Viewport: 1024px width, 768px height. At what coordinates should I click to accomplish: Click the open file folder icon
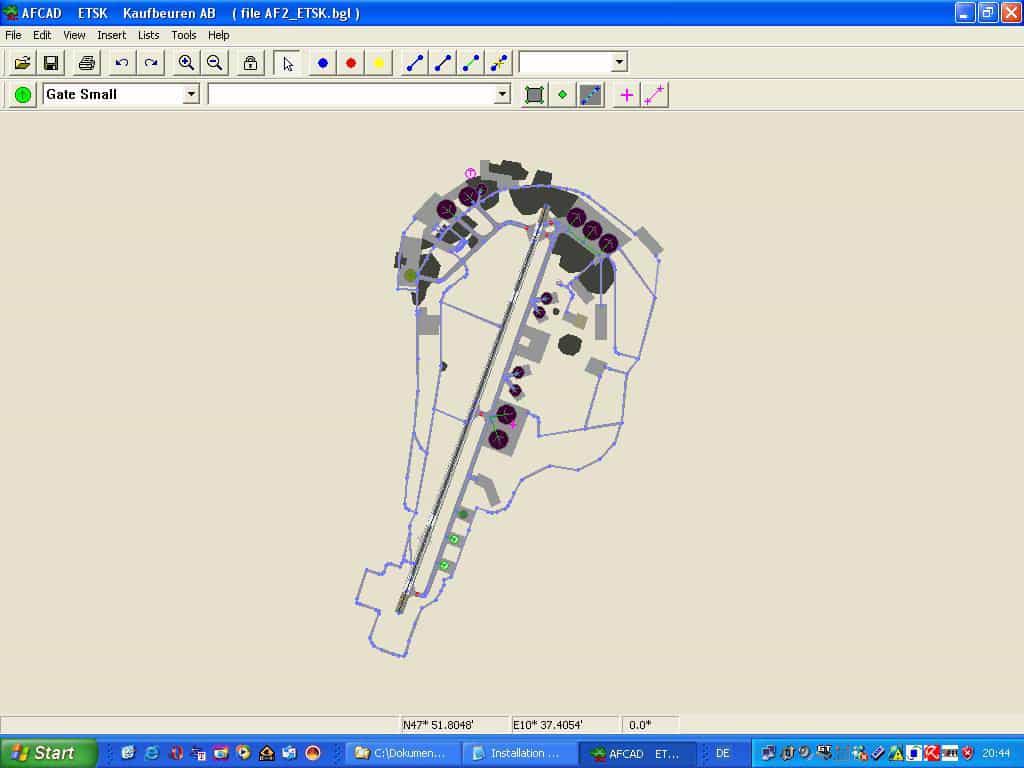pyautogui.click(x=22, y=63)
